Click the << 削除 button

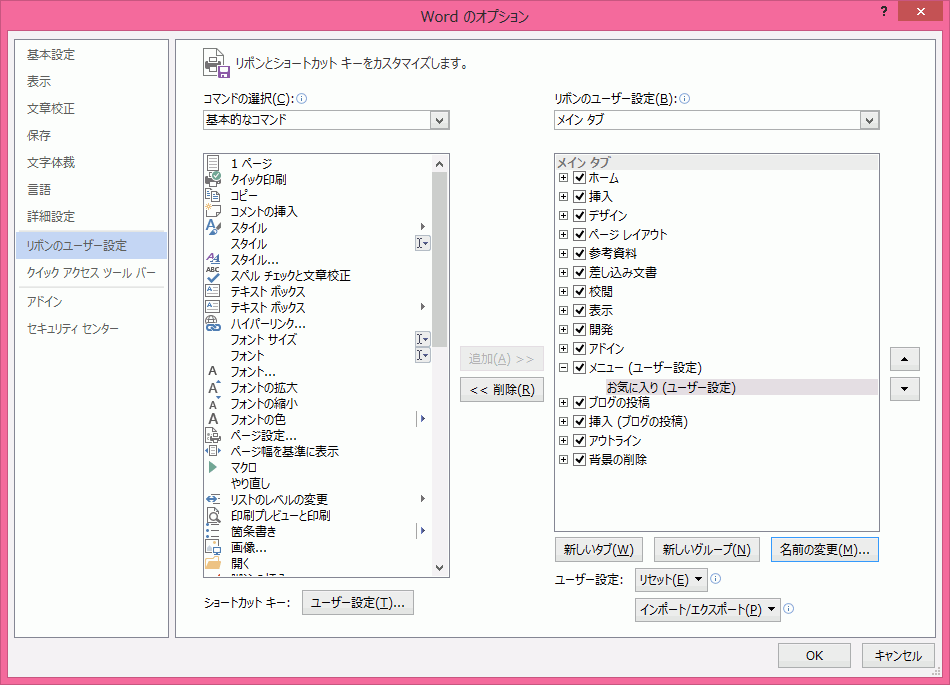coord(502,389)
